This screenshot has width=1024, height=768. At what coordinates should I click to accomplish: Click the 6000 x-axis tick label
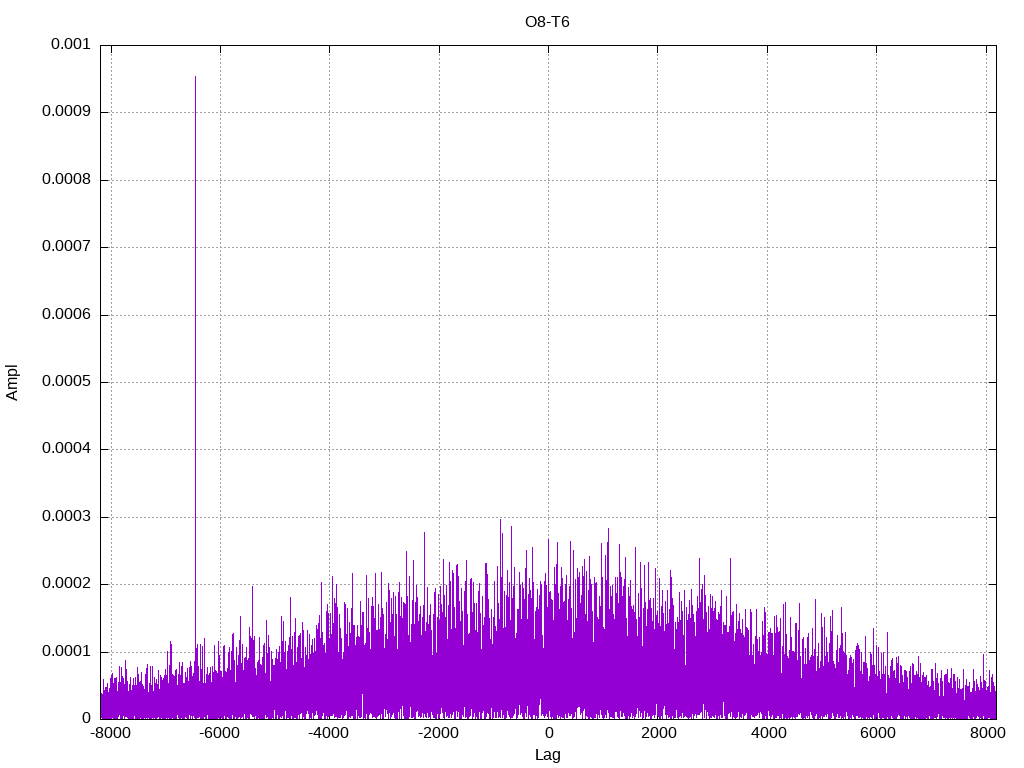[876, 734]
